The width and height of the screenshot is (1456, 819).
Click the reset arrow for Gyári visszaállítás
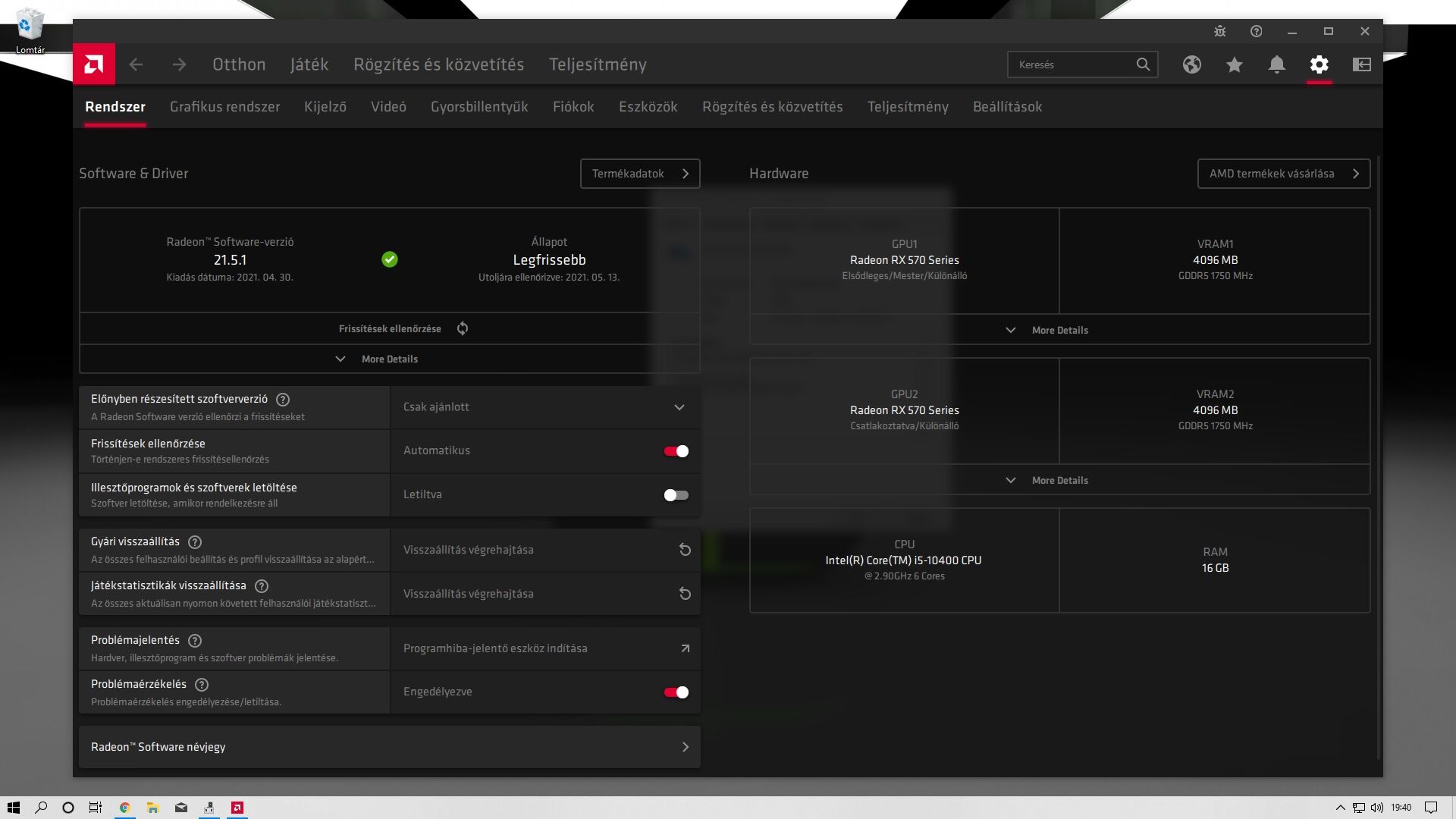click(x=685, y=550)
